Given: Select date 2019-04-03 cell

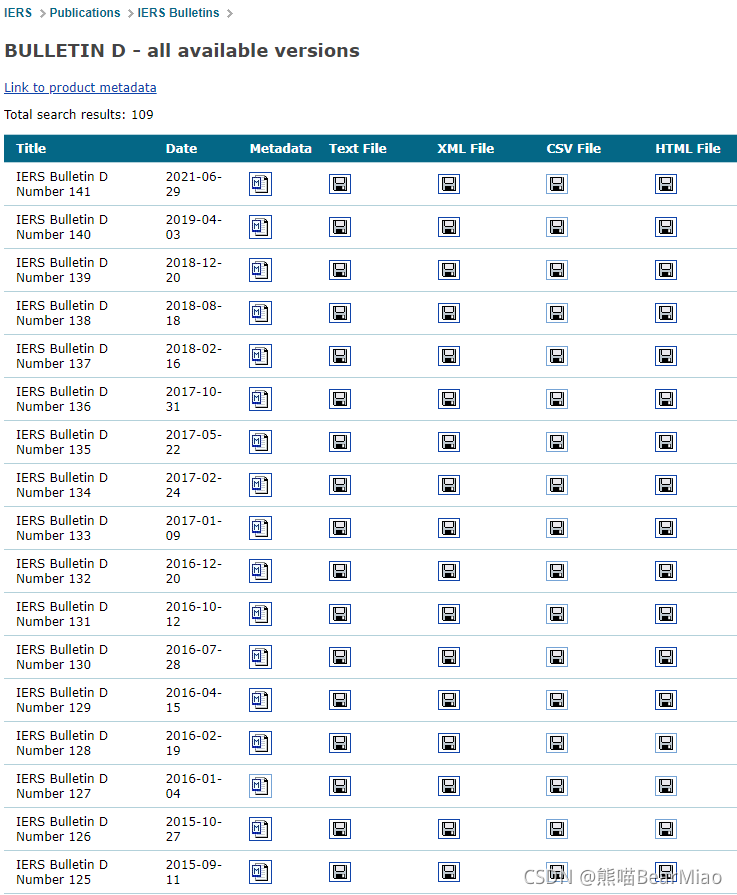Looking at the screenshot, I should tap(194, 227).
